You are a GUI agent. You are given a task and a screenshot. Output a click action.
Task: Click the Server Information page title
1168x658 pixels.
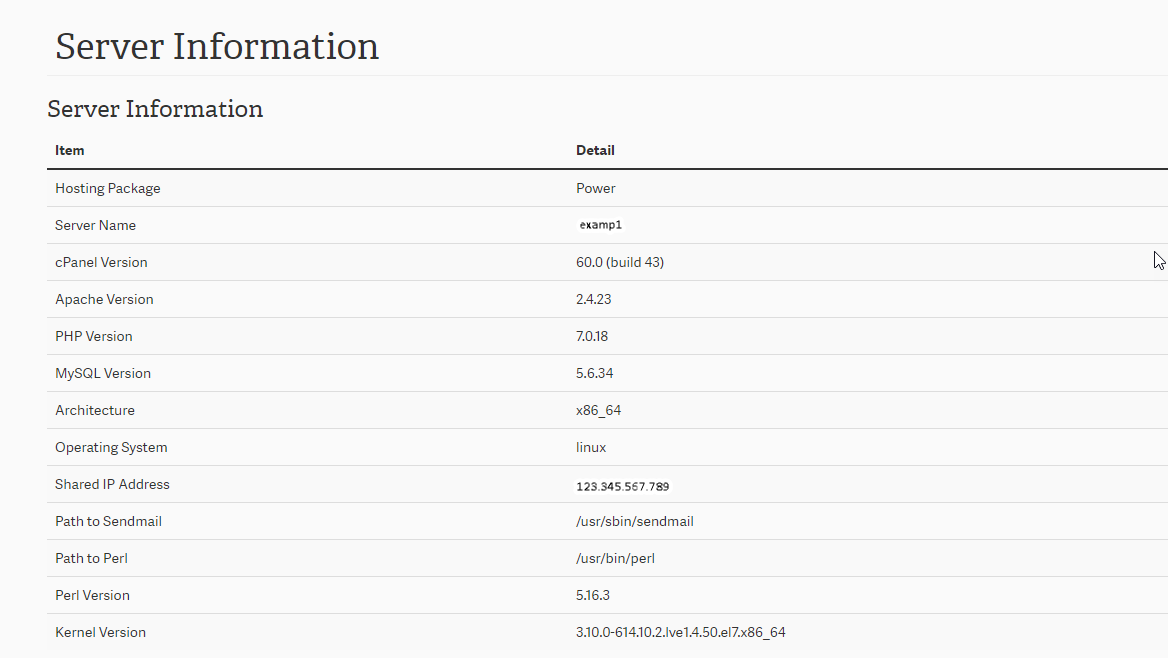click(217, 47)
